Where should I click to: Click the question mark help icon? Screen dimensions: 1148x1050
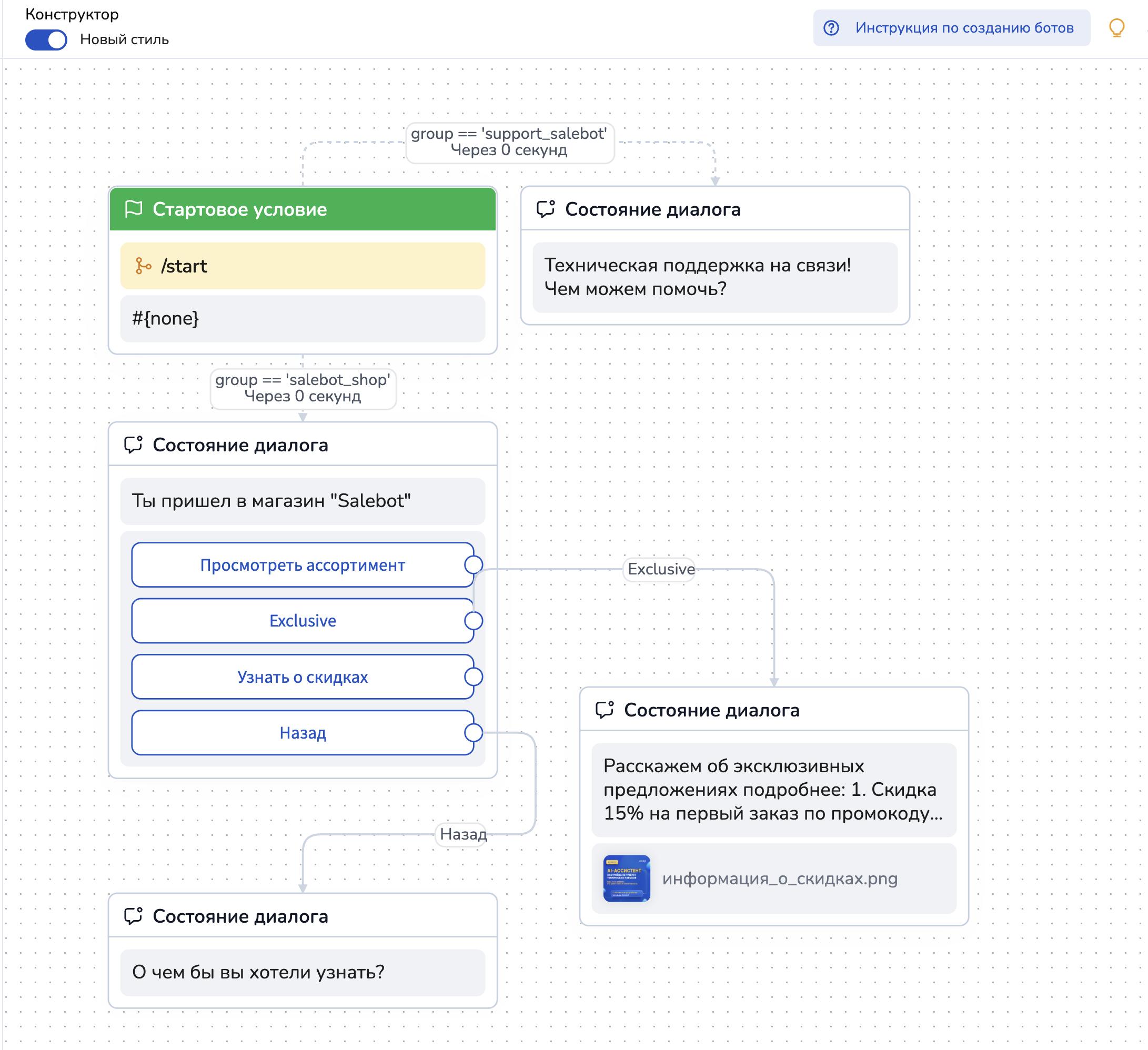click(x=831, y=28)
